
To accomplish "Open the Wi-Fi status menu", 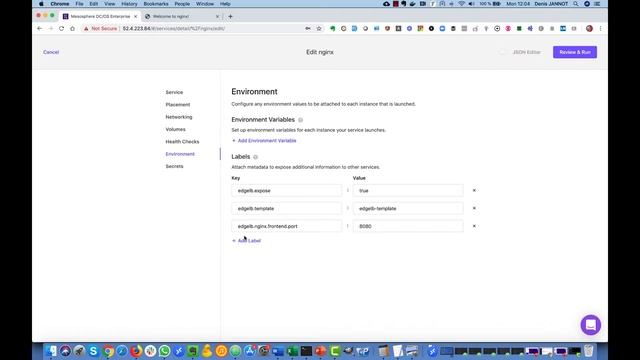I will (x=461, y=4).
